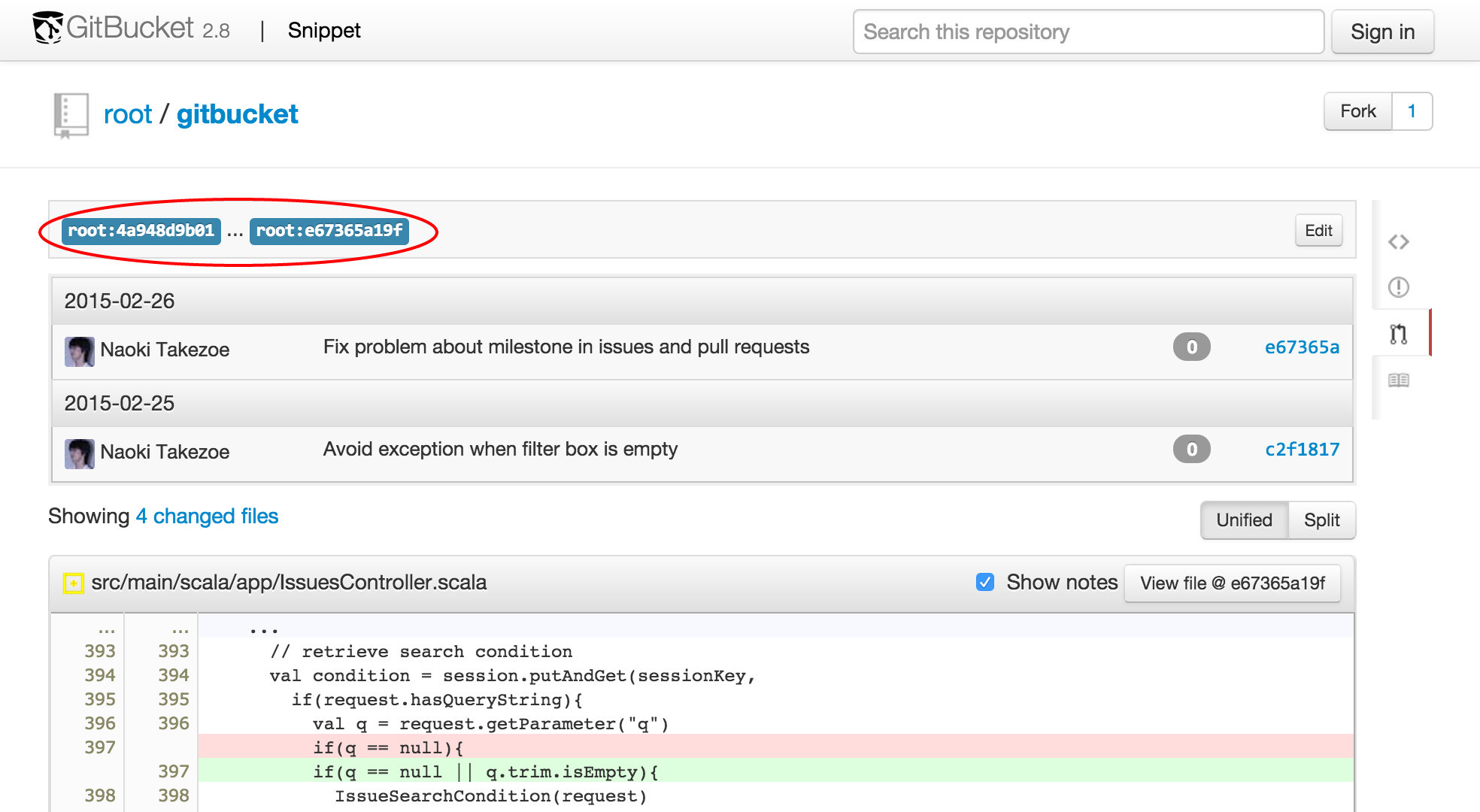Open the fork count 1
Viewport: 1480px width, 812px height.
(x=1412, y=111)
